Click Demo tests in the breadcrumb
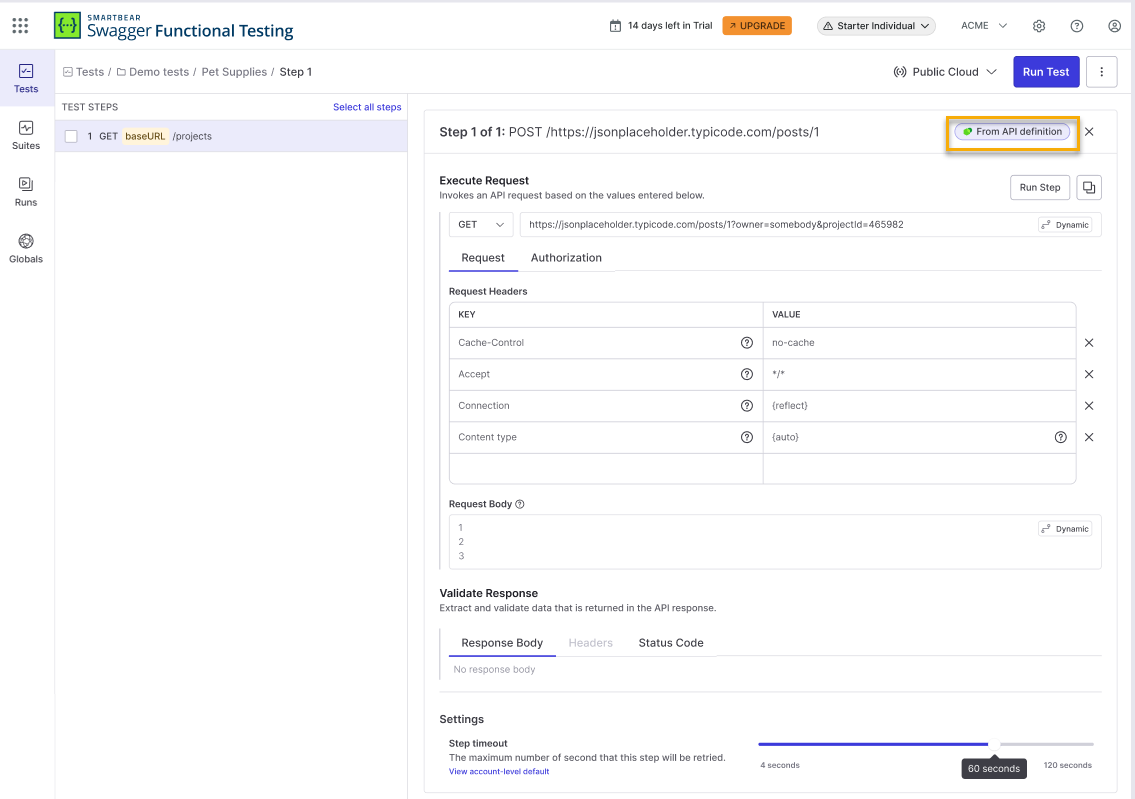Viewport: 1135px width, 799px height. [x=153, y=72]
